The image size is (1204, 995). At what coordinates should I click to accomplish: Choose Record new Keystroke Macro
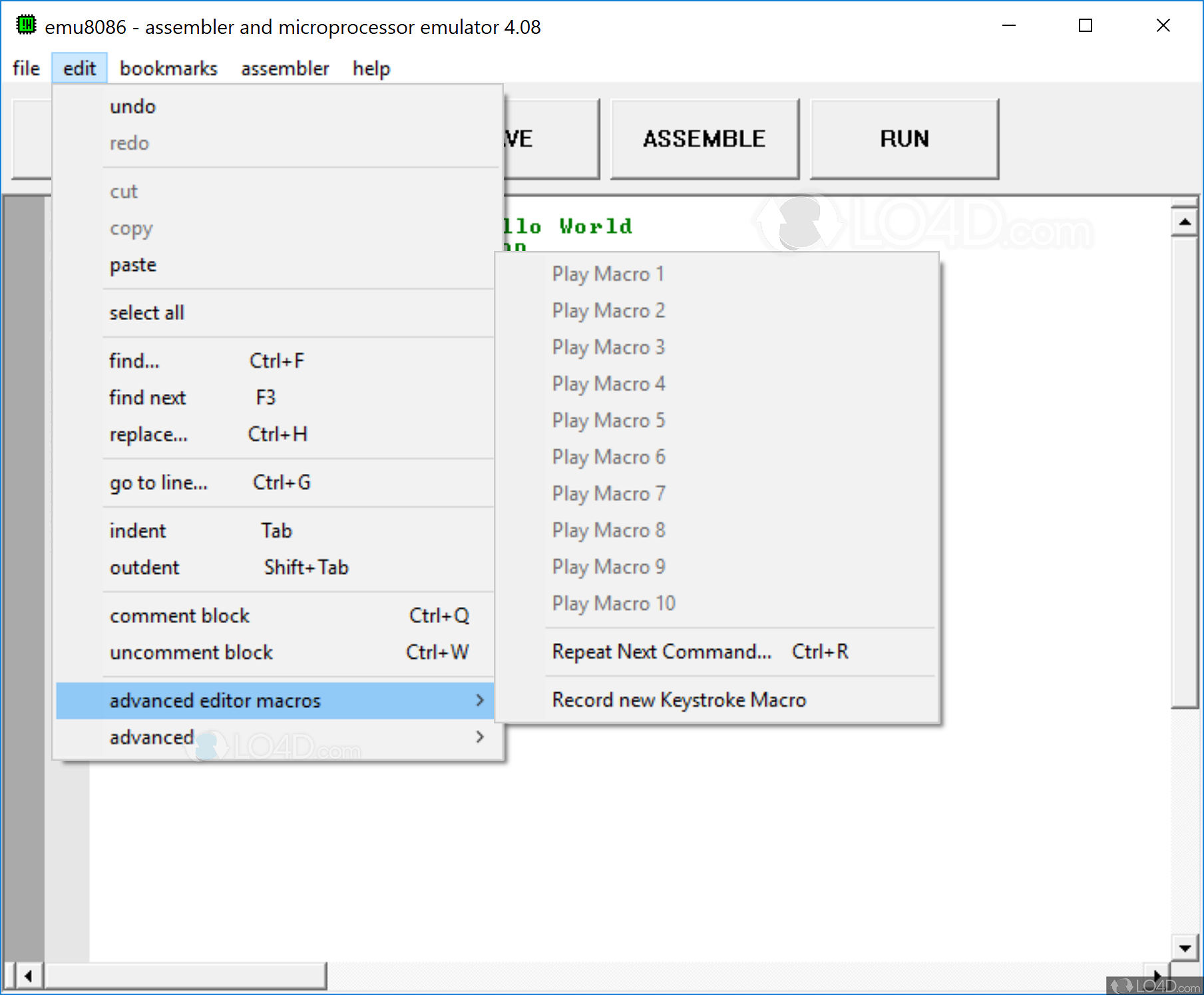pos(717,700)
